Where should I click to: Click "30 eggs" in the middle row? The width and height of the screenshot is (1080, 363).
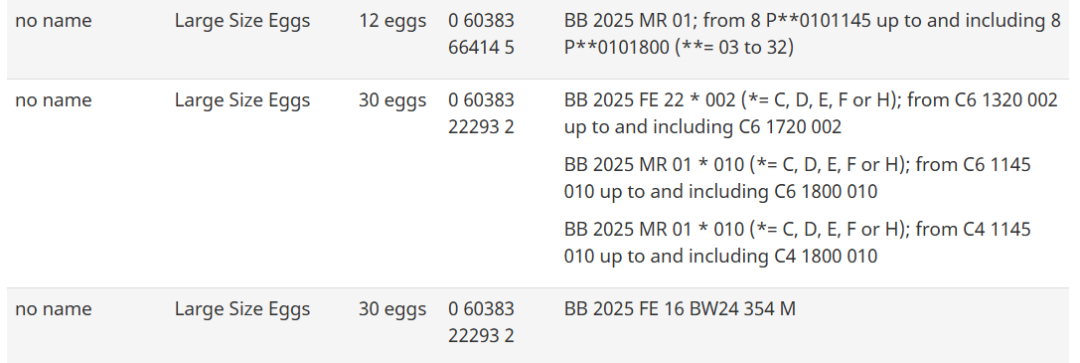(392, 101)
